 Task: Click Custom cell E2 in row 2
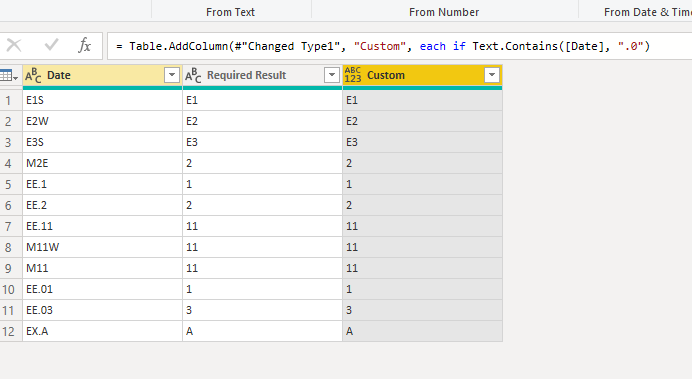point(422,121)
